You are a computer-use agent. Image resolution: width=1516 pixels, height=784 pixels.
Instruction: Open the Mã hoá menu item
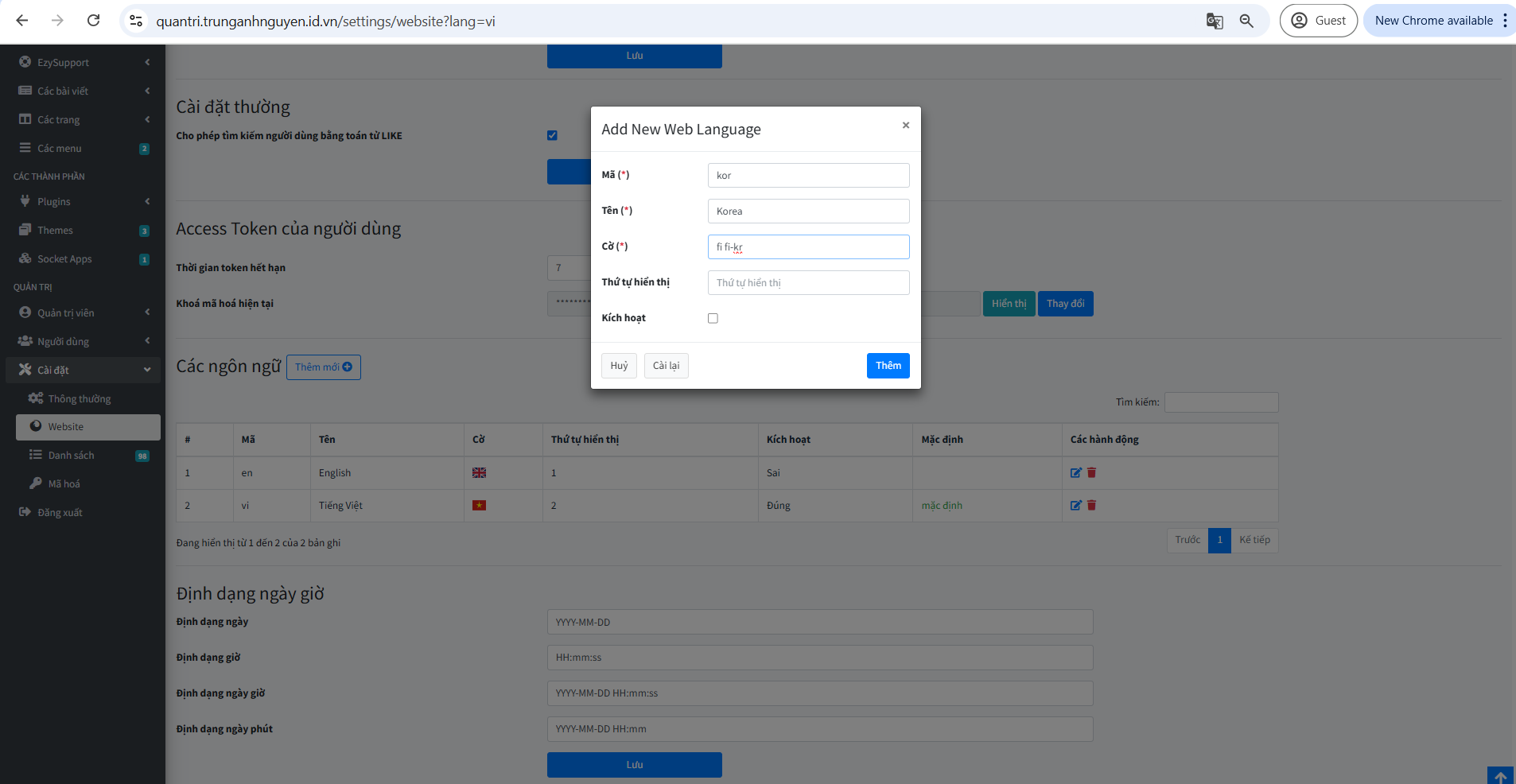pos(88,483)
